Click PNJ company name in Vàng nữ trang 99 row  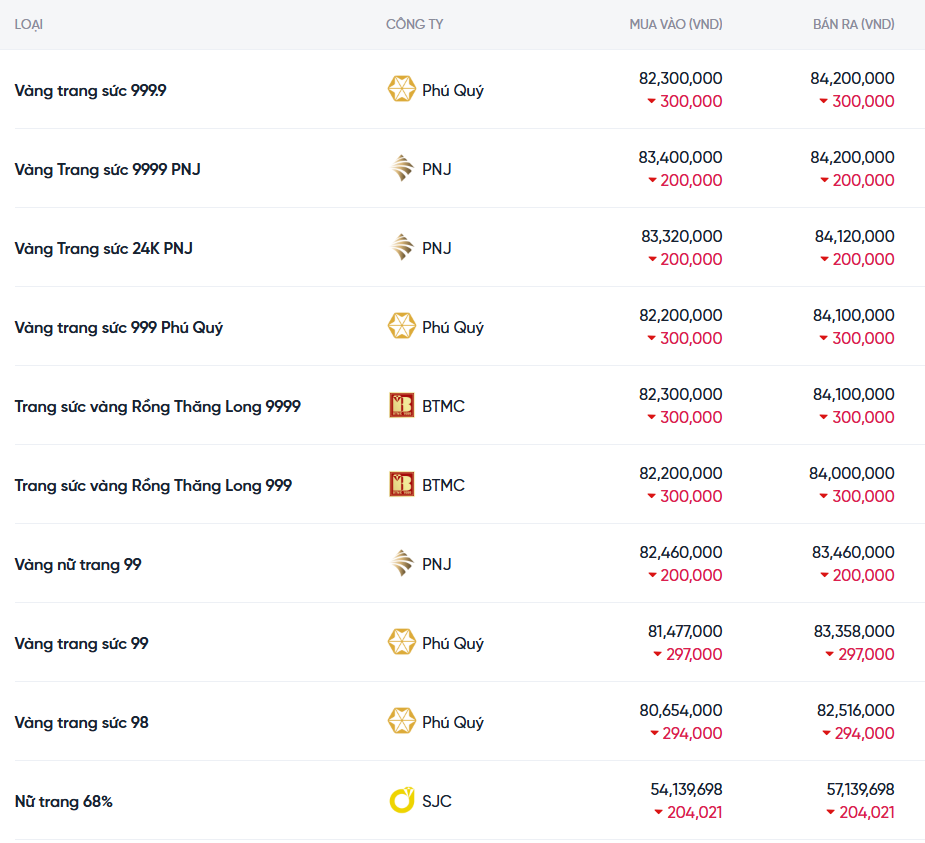(437, 565)
